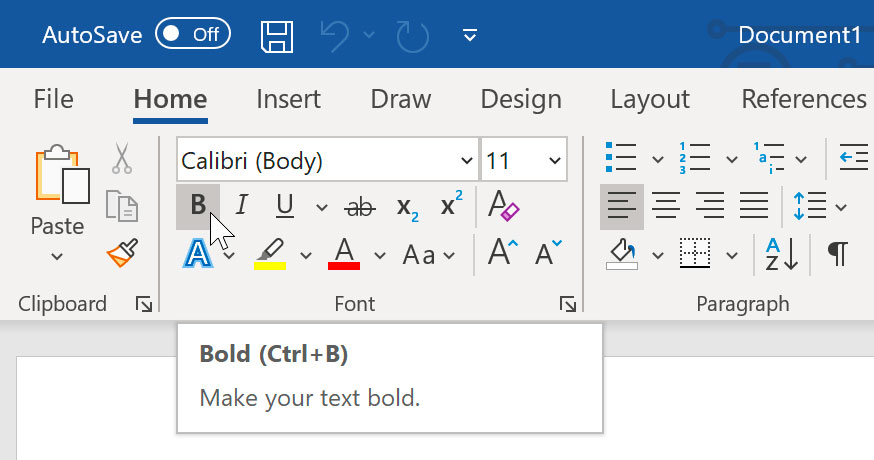Apply Strikethrough formatting

coord(360,207)
